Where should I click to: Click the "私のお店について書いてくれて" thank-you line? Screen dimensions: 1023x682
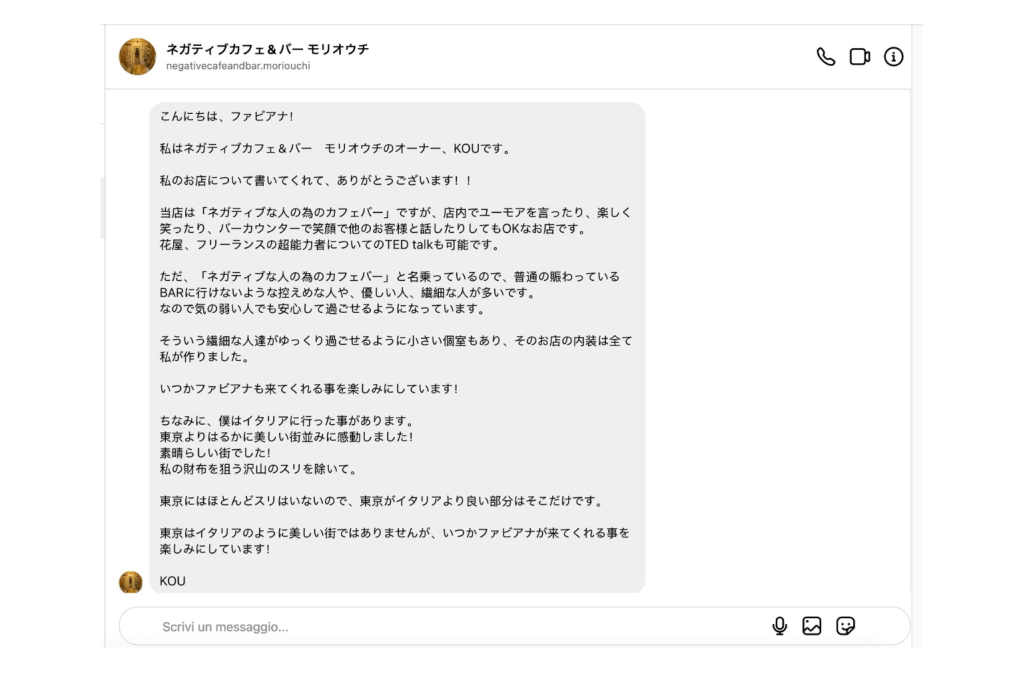pos(315,181)
